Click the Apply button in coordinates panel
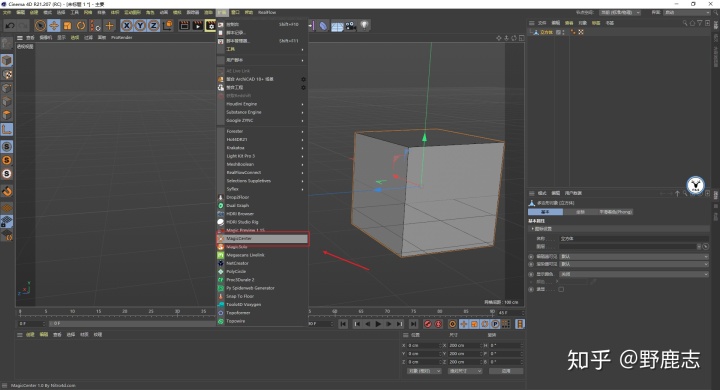The height and width of the screenshot is (390, 720). point(506,371)
